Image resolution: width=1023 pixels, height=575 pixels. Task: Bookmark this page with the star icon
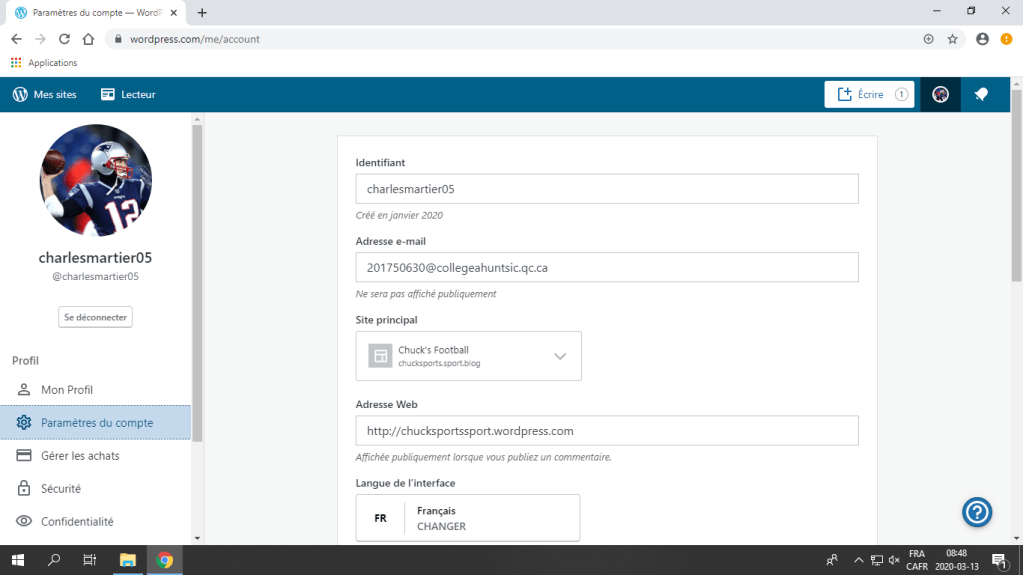[x=952, y=39]
